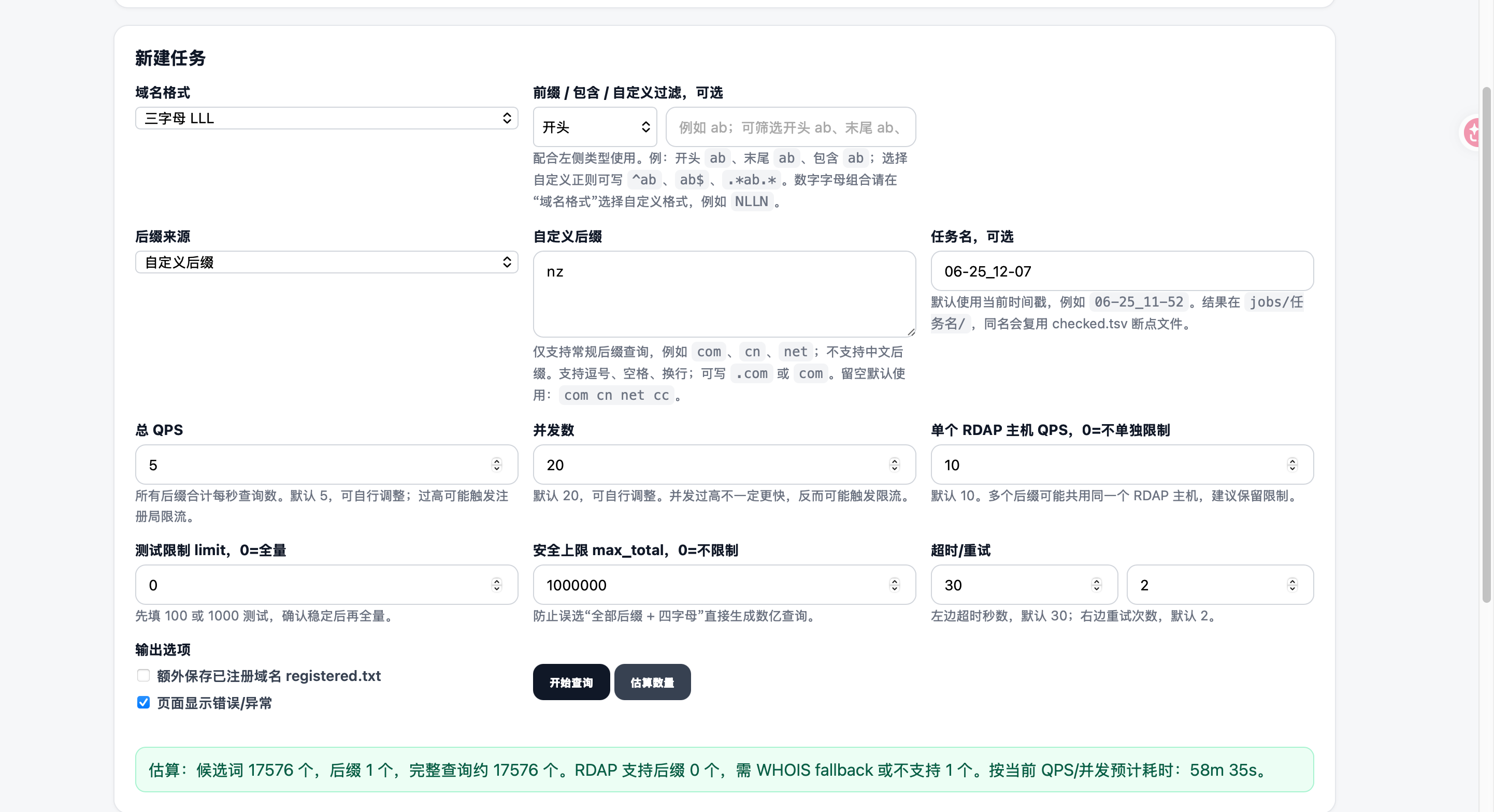
Task: Click the 页面显示错误/异常 label text
Action: coord(214,703)
